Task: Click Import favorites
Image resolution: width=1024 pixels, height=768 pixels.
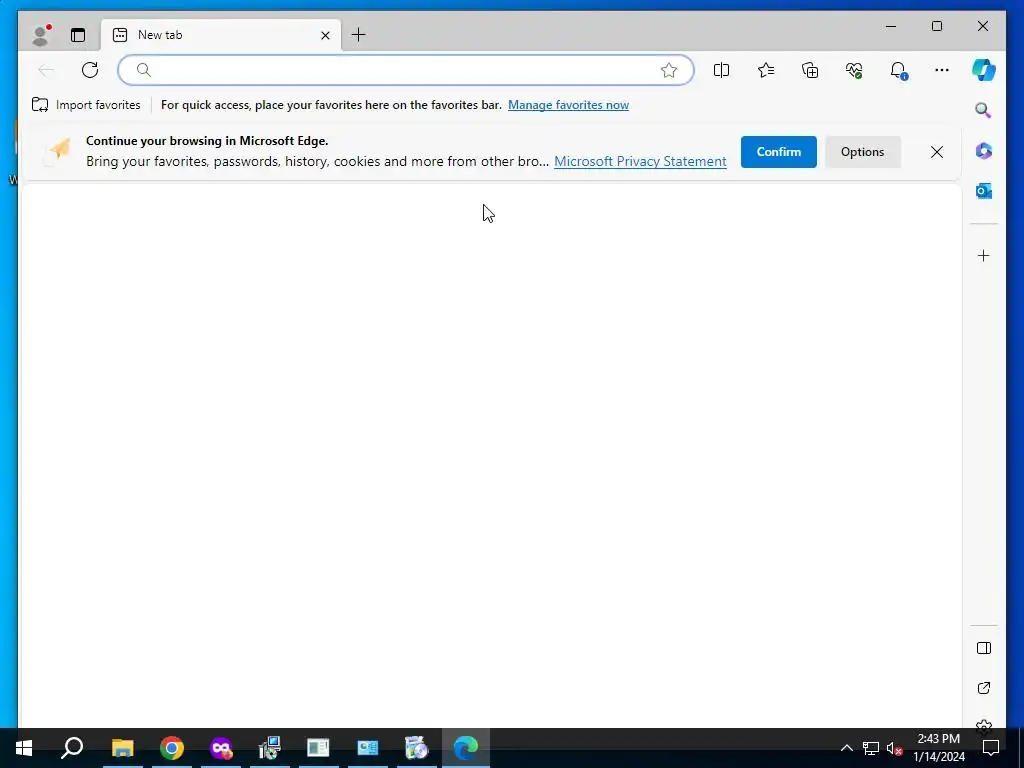Action: pyautogui.click(x=86, y=105)
